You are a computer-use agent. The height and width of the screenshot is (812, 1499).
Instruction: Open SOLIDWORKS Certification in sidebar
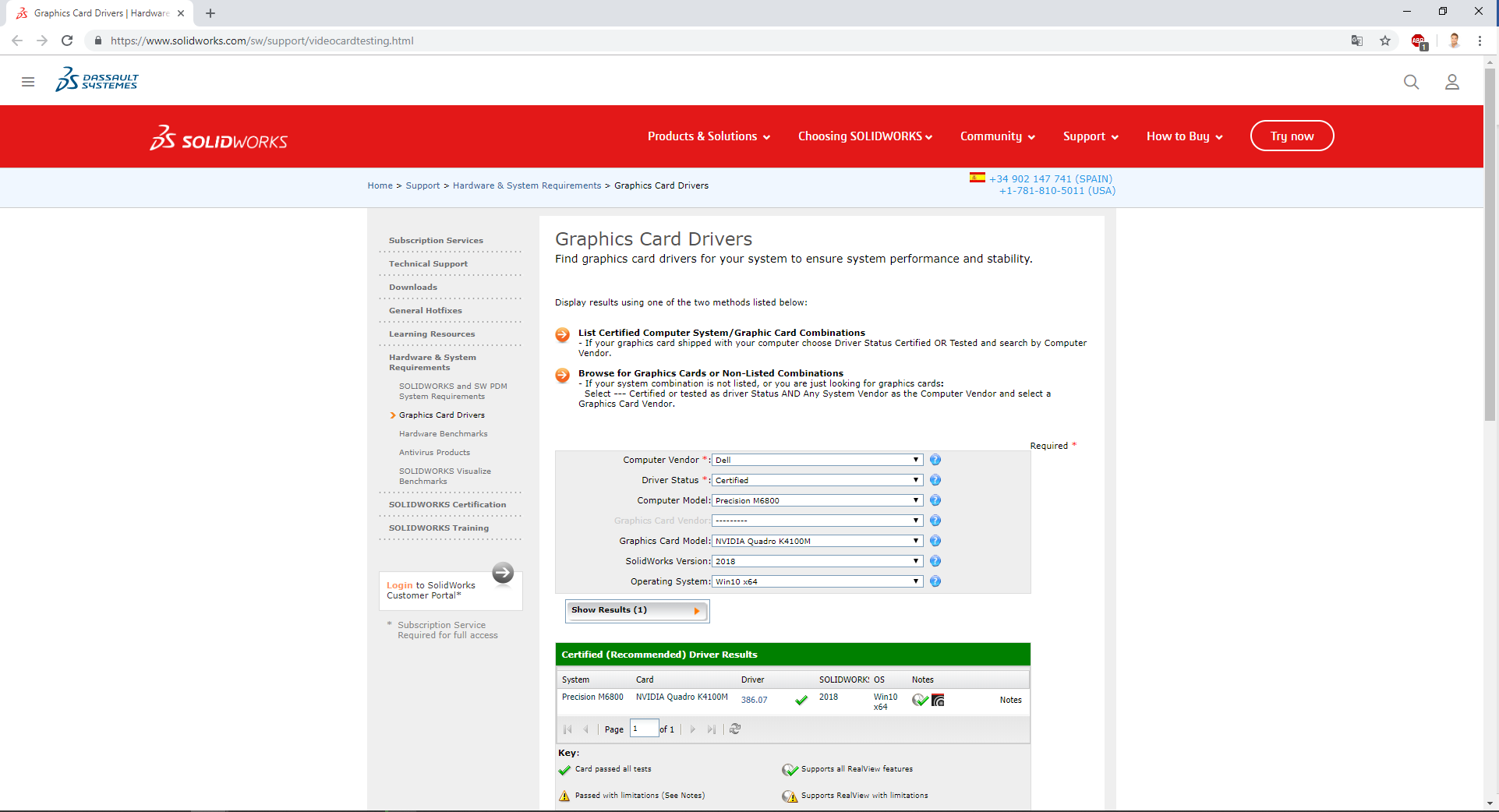[447, 504]
